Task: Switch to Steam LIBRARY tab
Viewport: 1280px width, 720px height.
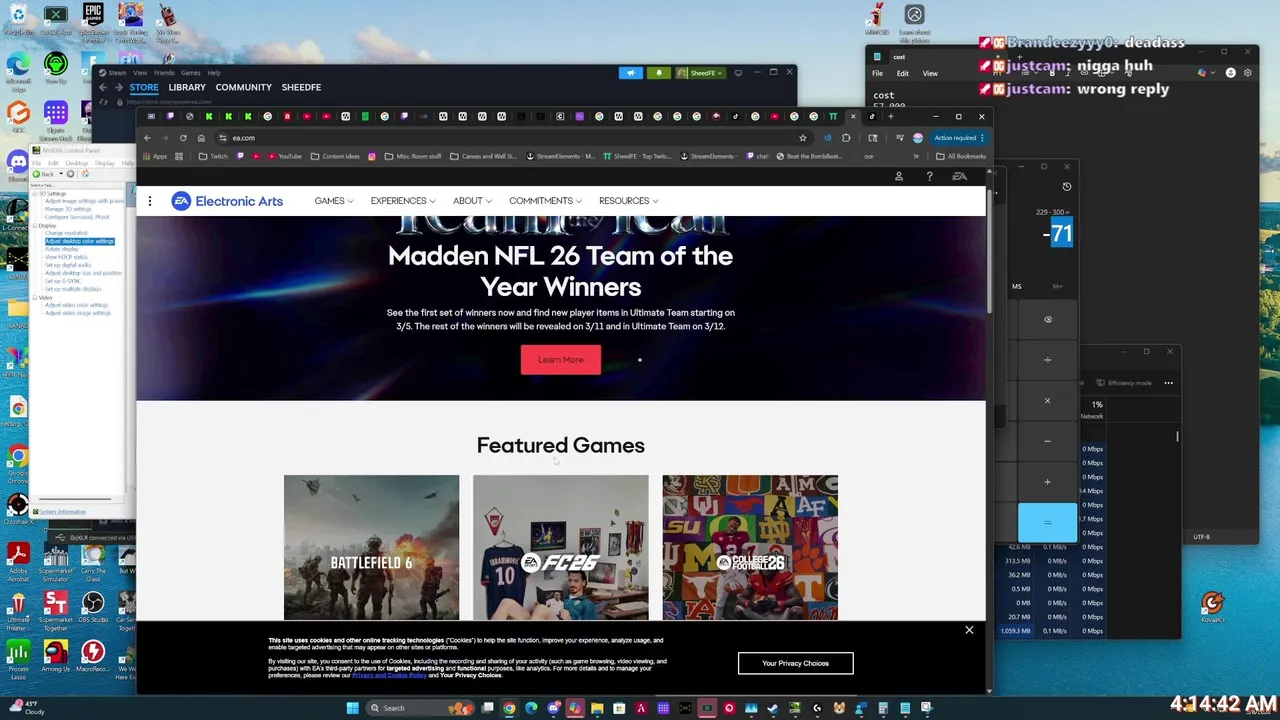Action: tap(187, 87)
